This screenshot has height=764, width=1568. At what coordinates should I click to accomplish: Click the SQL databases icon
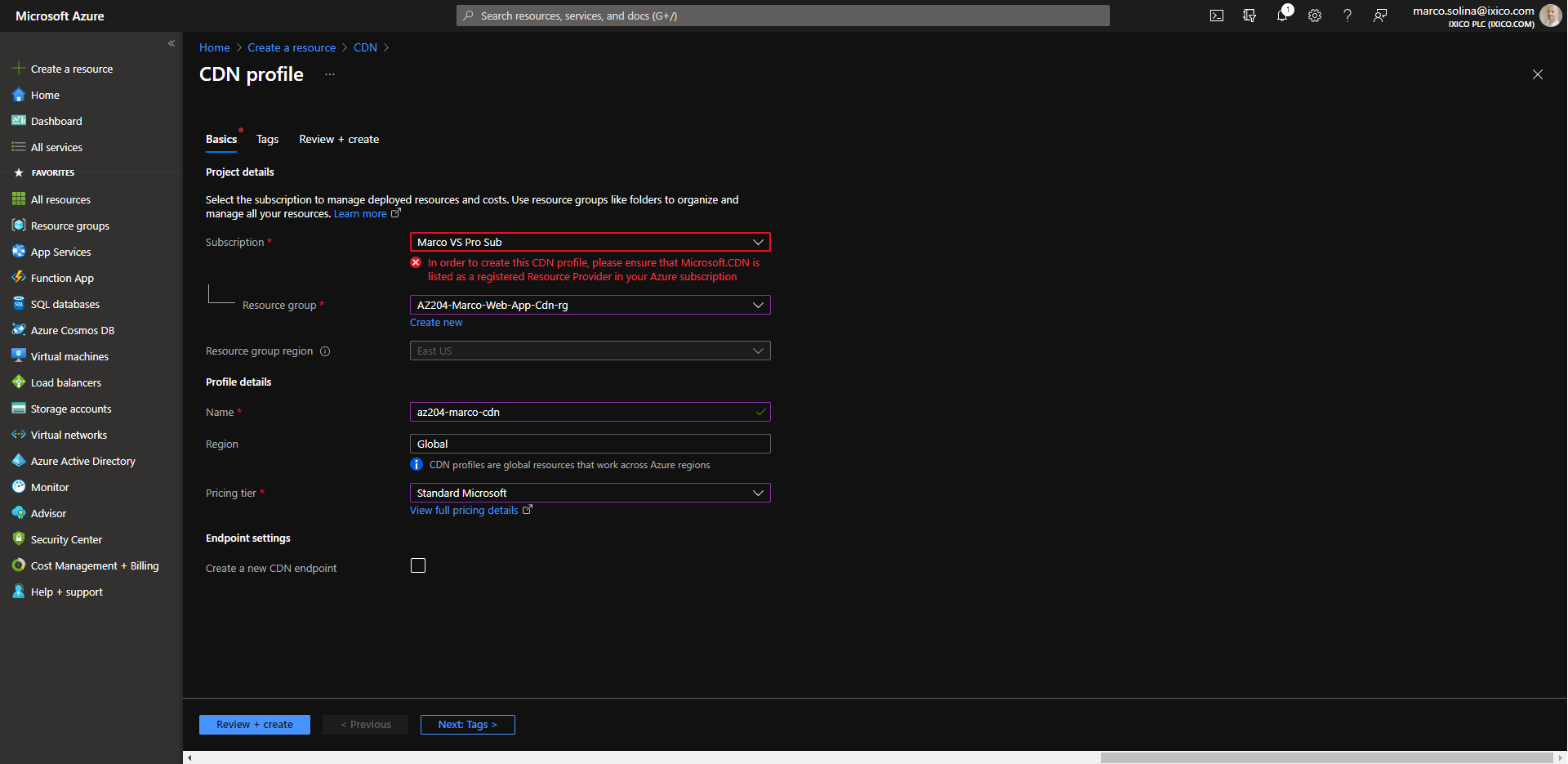tap(19, 304)
